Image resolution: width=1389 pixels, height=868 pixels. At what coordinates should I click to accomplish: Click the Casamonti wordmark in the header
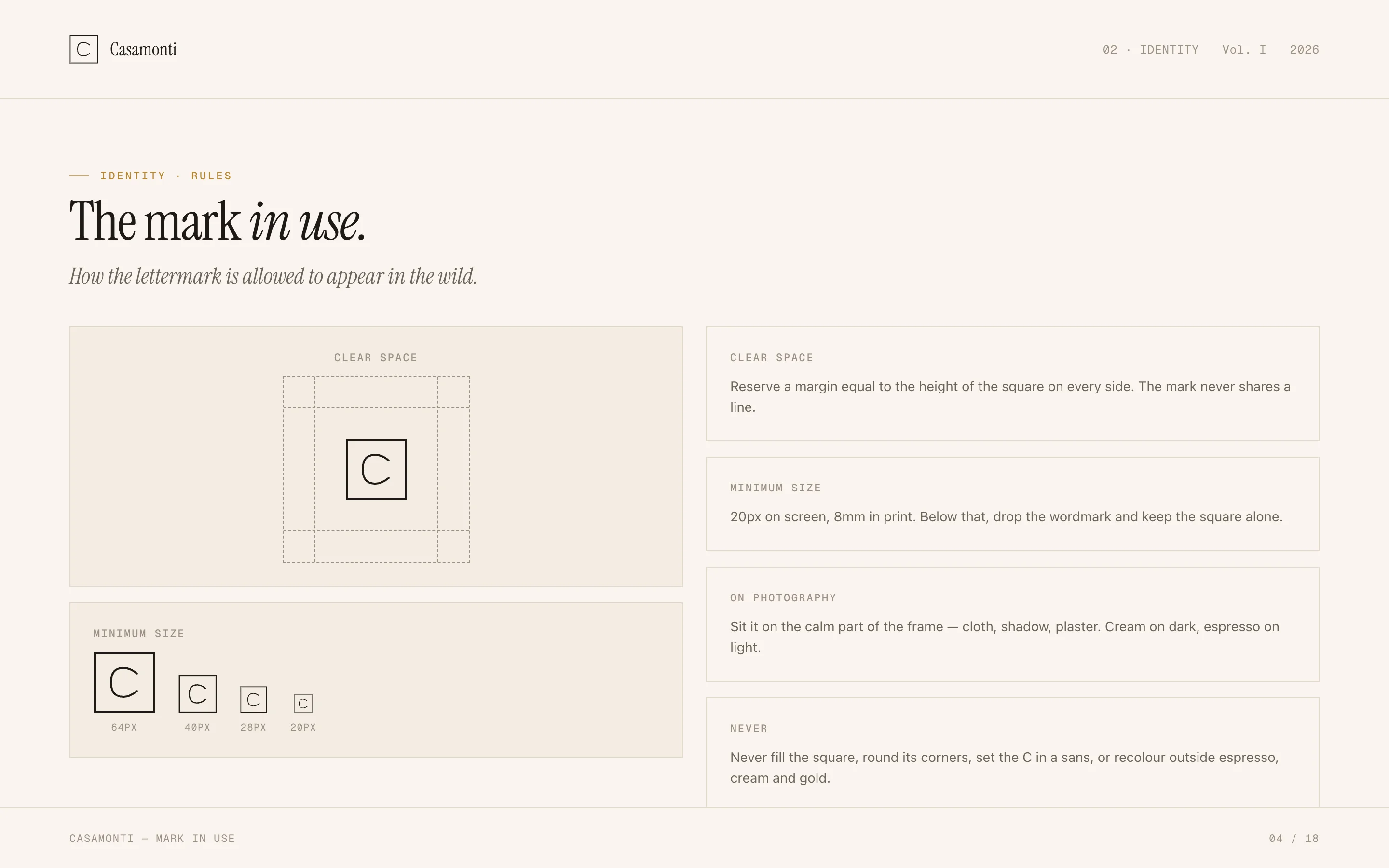pos(143,49)
